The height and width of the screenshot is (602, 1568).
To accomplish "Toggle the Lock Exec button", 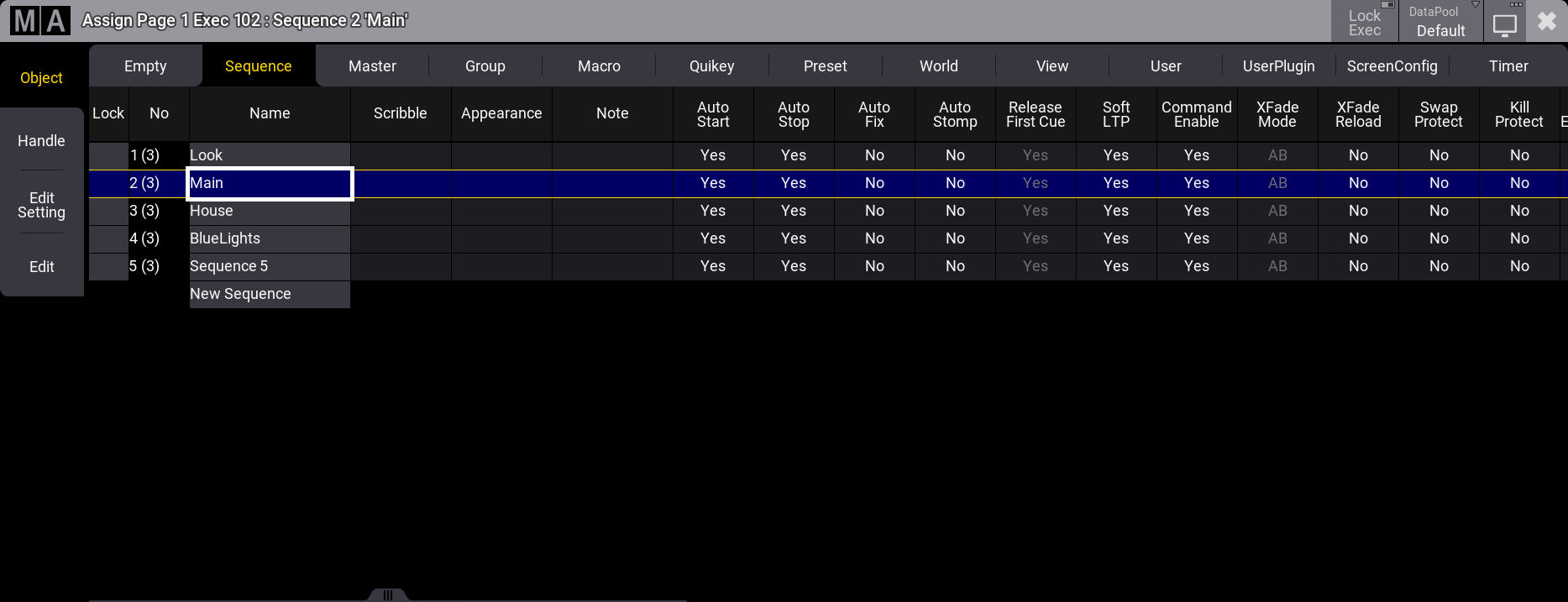I will 1364,23.
